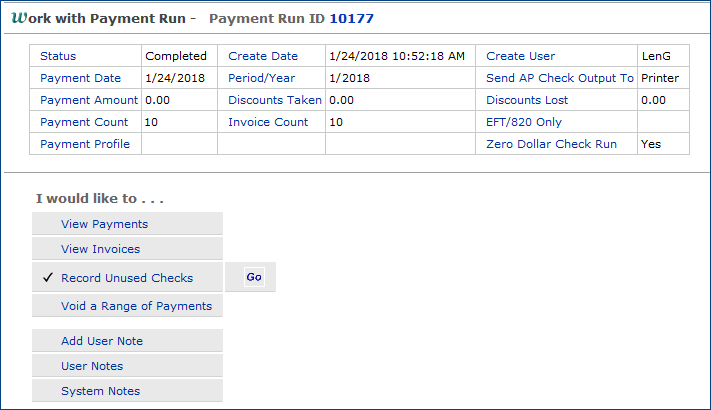711x410 pixels.
Task: Click the Payment Date label
Action: coord(80,78)
